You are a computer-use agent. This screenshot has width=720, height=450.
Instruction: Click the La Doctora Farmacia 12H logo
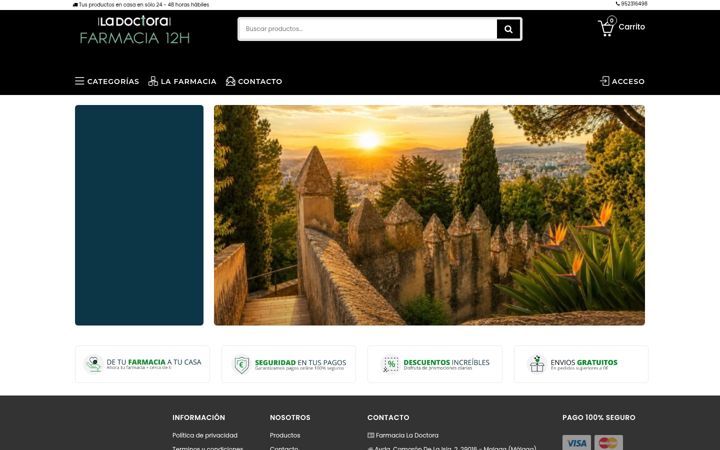click(135, 30)
